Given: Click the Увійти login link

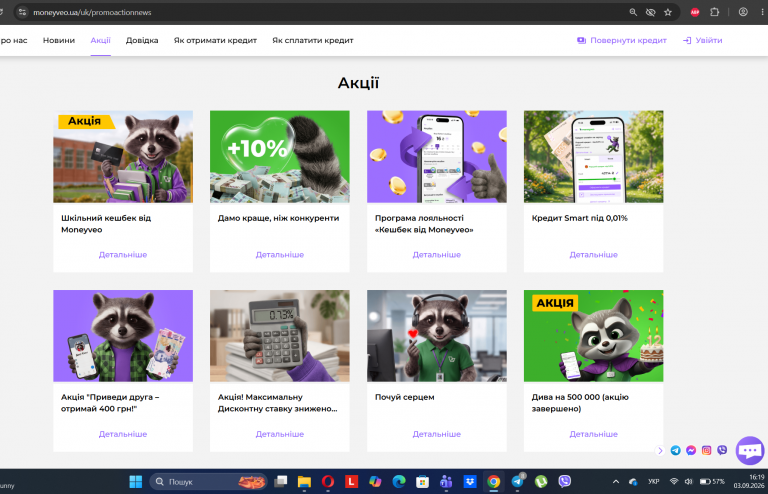Looking at the screenshot, I should tap(702, 40).
